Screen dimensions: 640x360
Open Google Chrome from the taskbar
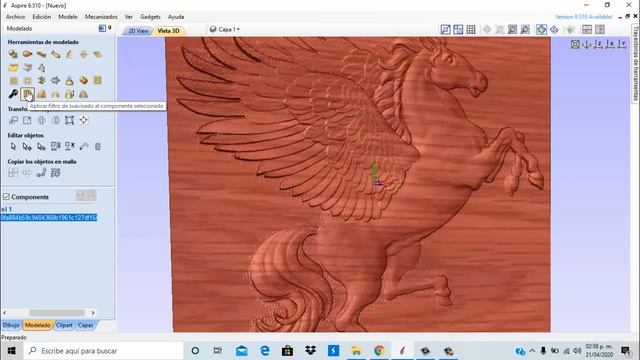[379, 351]
